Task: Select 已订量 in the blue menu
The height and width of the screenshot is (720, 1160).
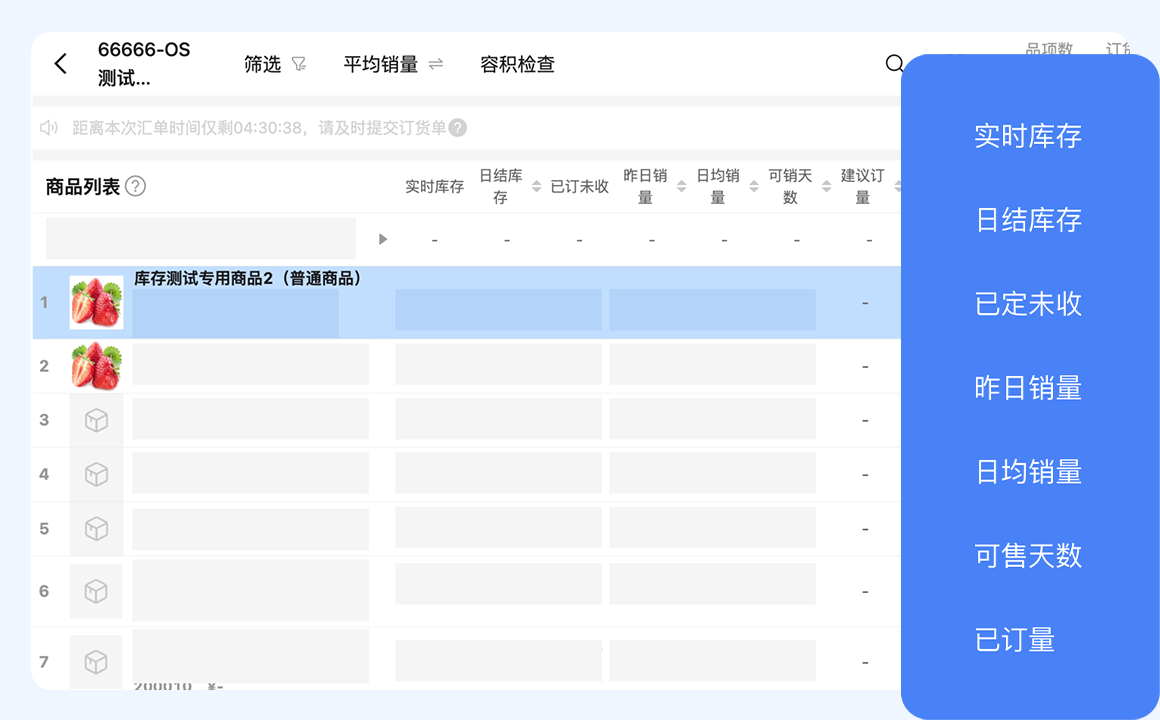Action: point(1015,640)
